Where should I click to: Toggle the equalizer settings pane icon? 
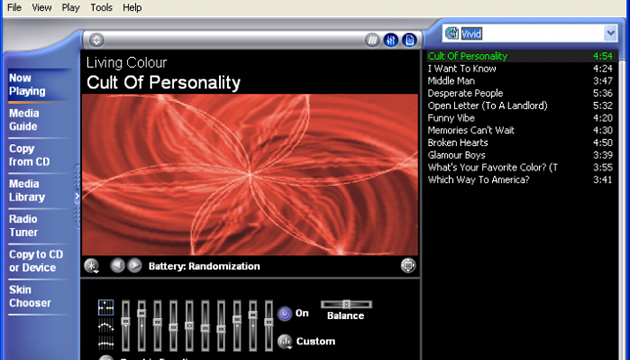coord(391,40)
